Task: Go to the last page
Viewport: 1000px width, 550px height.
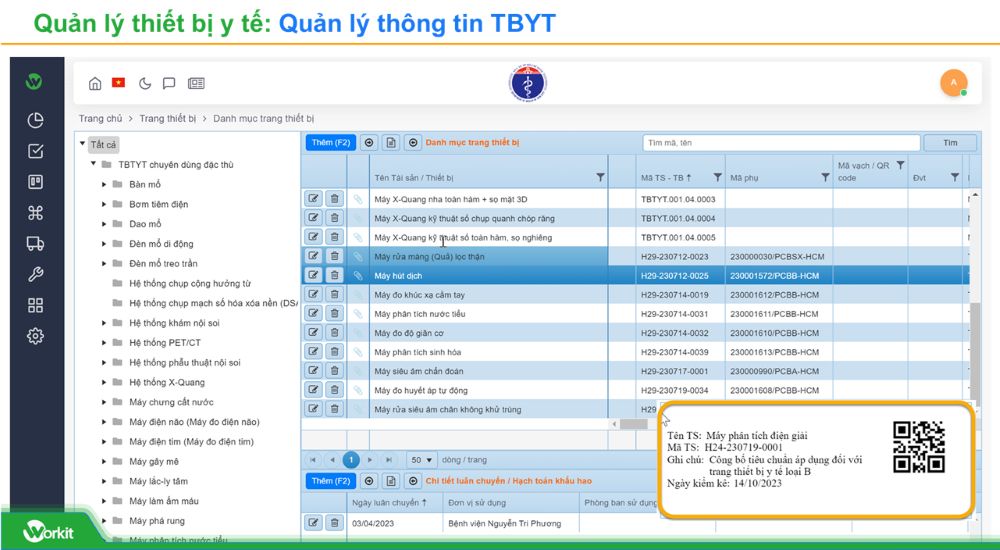Action: 389,459
